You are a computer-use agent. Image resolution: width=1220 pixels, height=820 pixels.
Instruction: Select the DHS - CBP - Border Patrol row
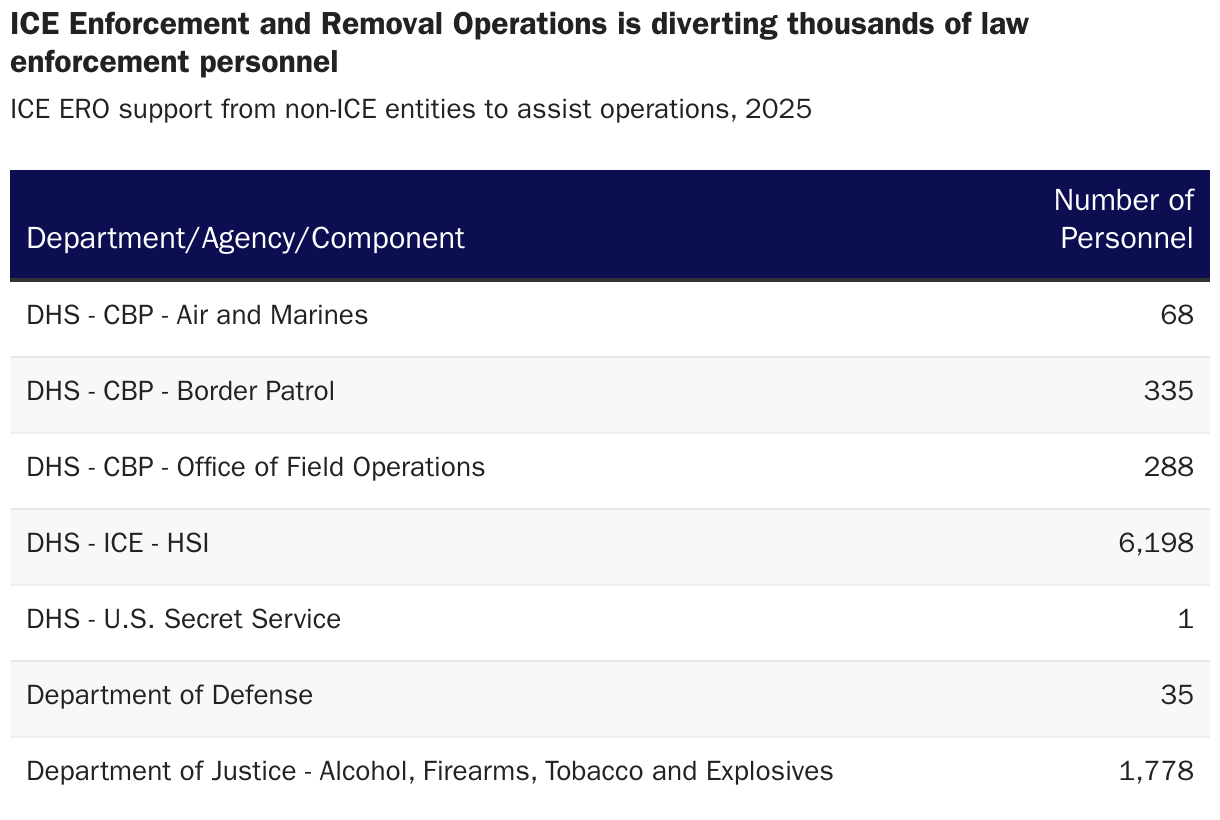180,391
